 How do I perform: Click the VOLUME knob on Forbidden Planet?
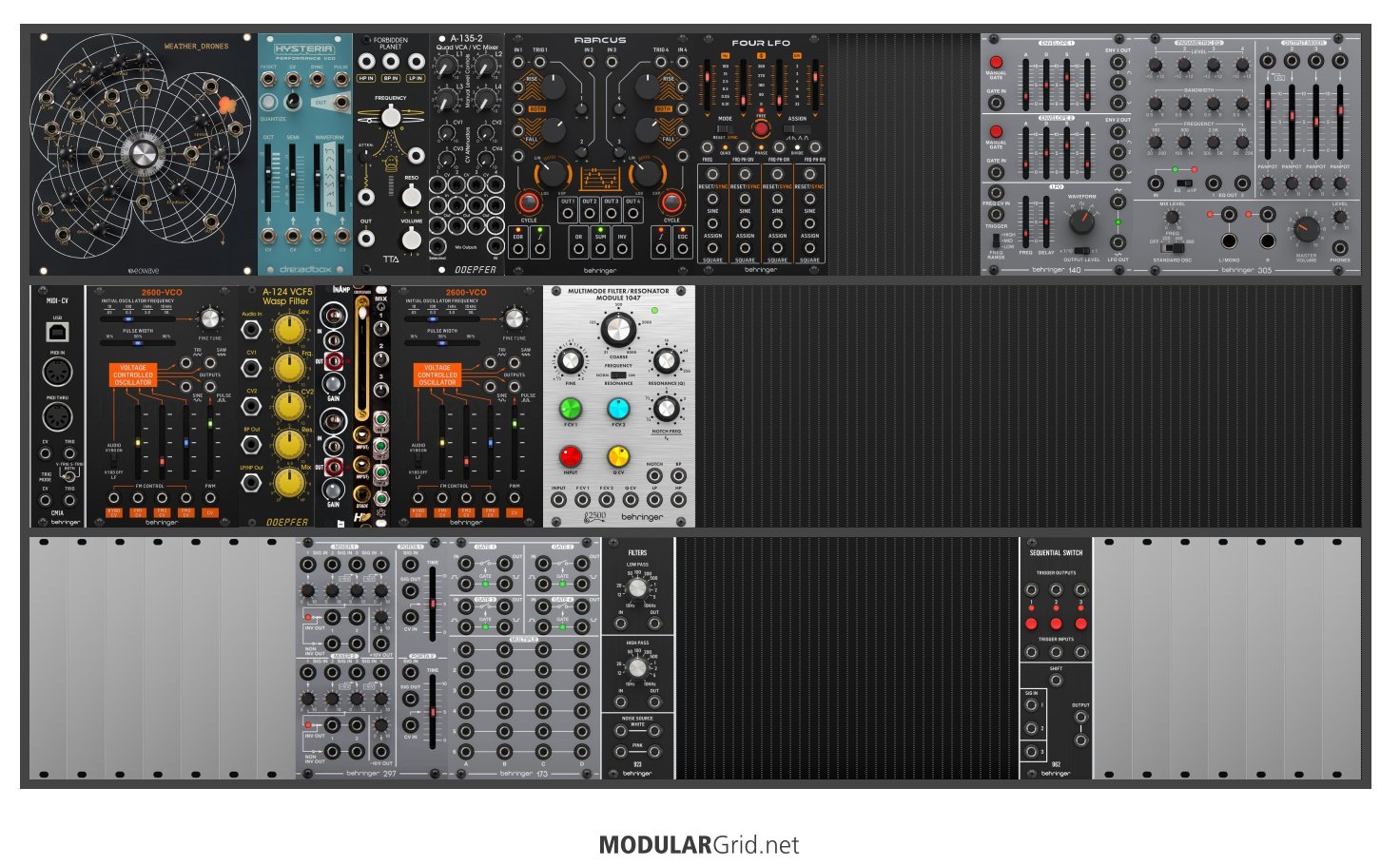click(x=411, y=239)
